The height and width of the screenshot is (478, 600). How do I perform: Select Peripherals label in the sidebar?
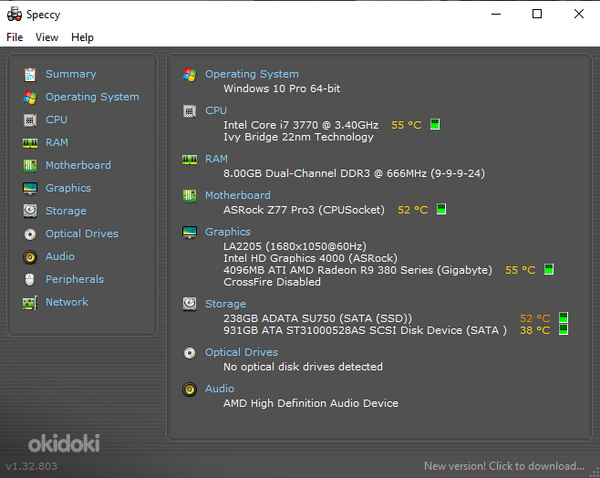[75, 279]
